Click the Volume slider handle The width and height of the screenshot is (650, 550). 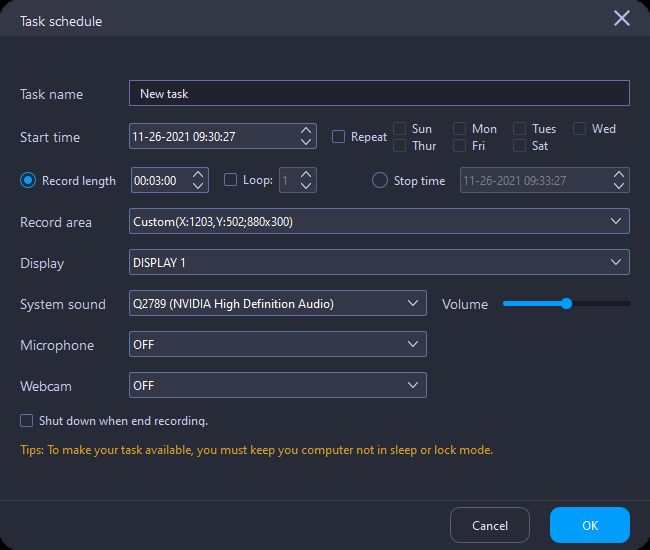pyautogui.click(x=567, y=303)
